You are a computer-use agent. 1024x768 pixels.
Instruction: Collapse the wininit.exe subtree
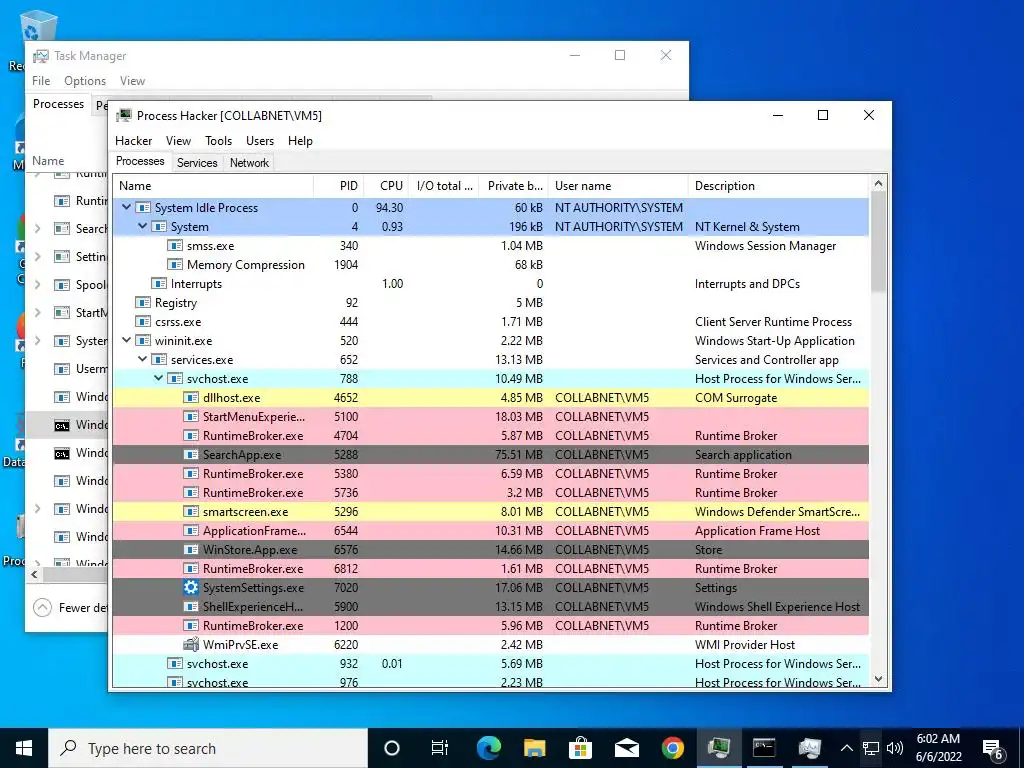click(x=127, y=341)
